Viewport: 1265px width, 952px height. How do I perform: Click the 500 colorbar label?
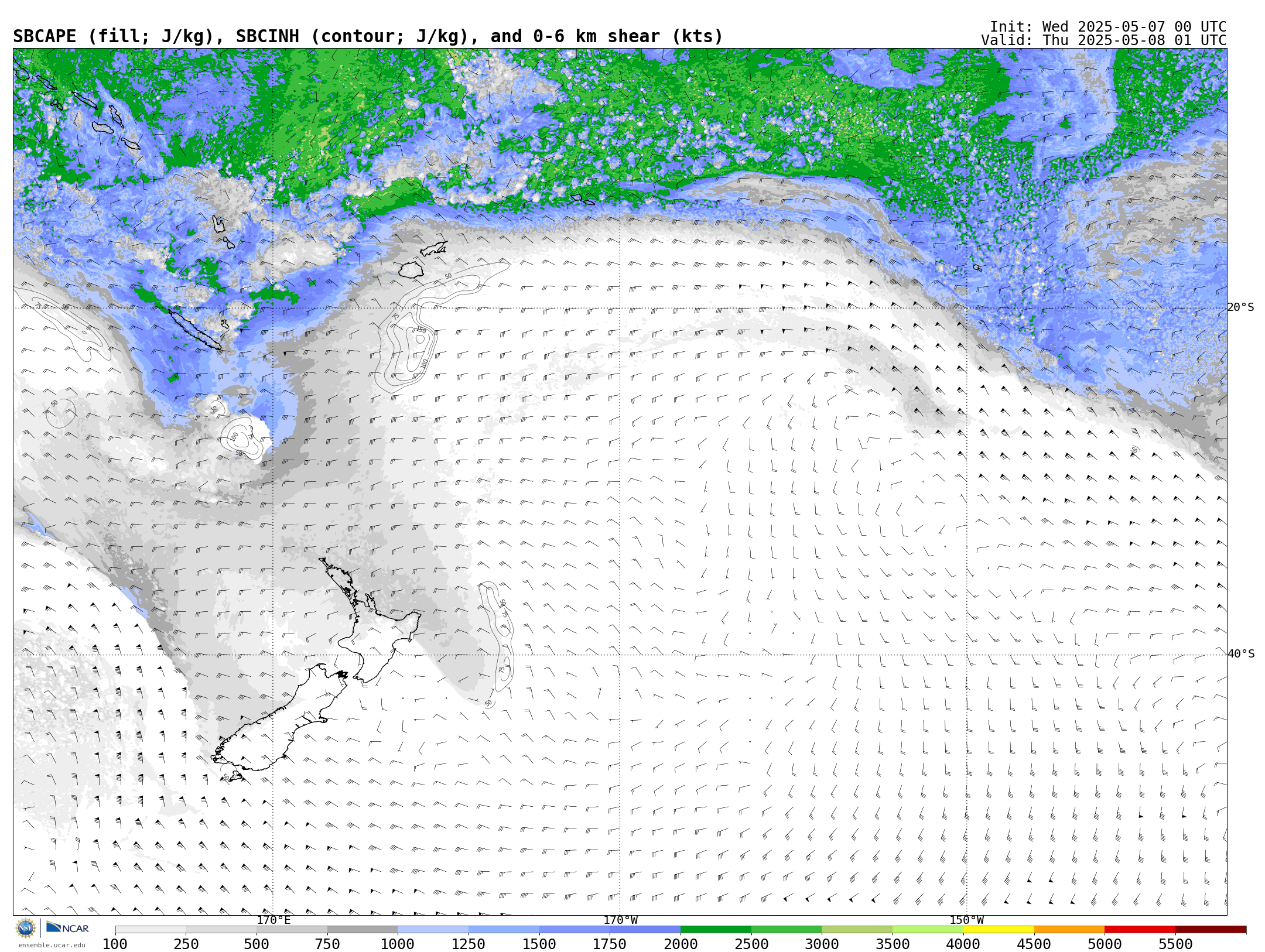257,944
